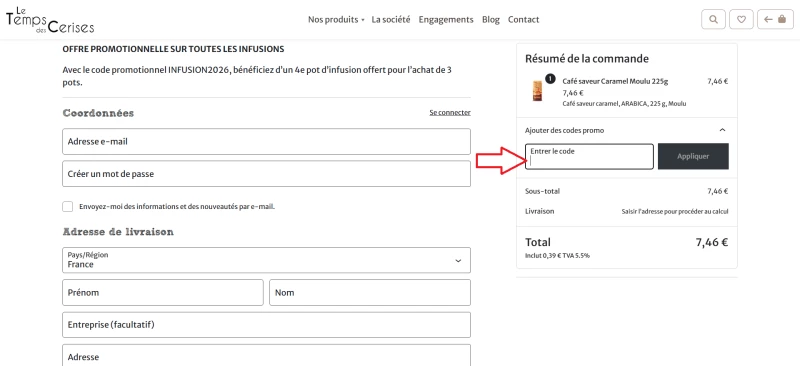Click the Café saveur Caramel product thumbnail
Image resolution: width=800 pixels, height=366 pixels.
coord(537,90)
